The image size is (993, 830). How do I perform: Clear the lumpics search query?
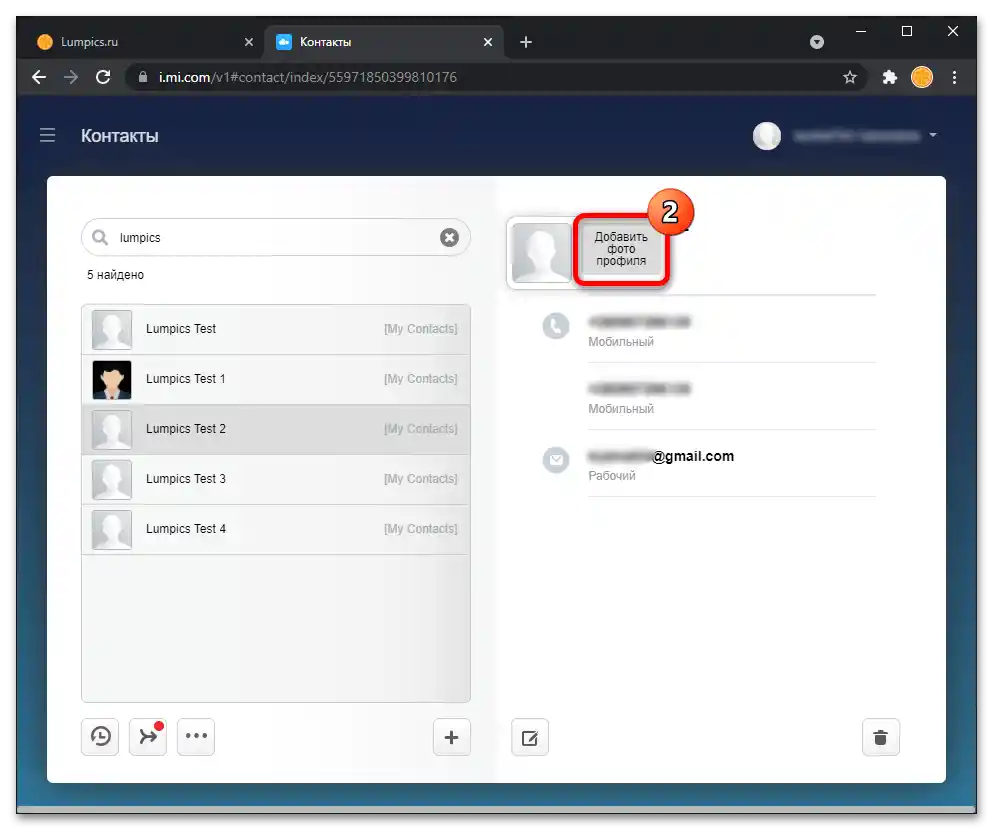coord(449,237)
